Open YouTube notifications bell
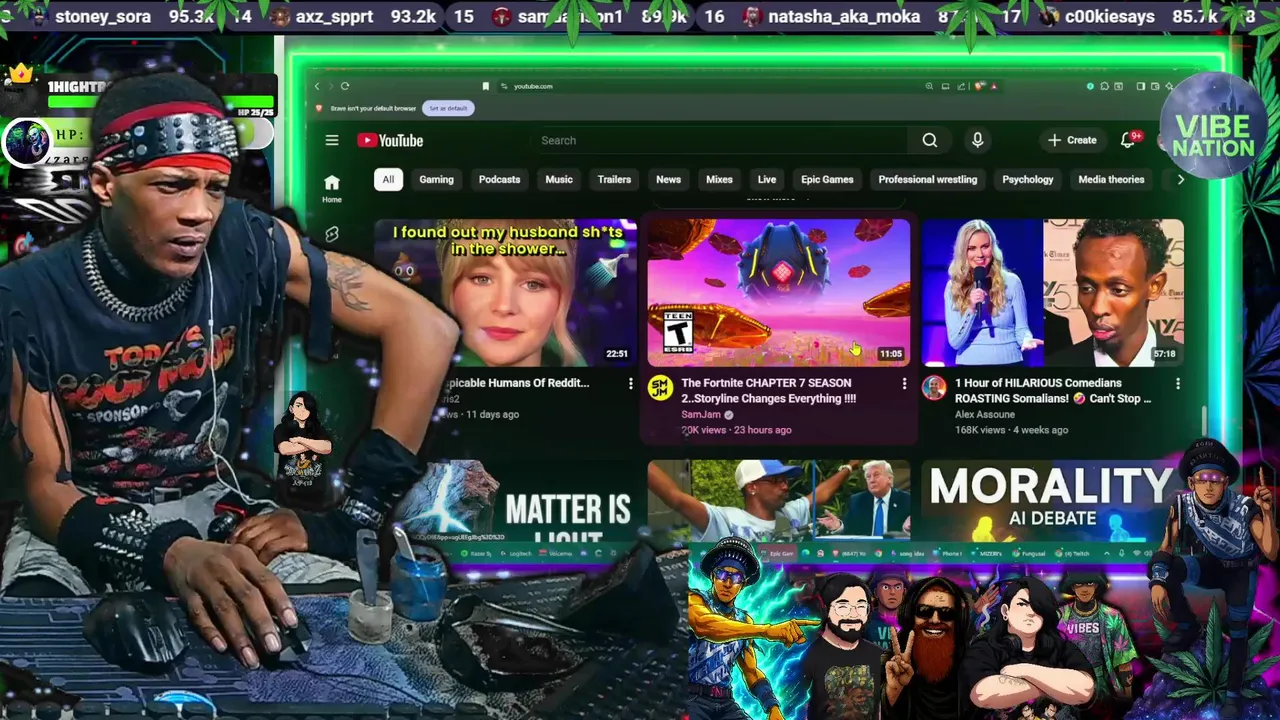Image resolution: width=1280 pixels, height=720 pixels. tap(1128, 140)
